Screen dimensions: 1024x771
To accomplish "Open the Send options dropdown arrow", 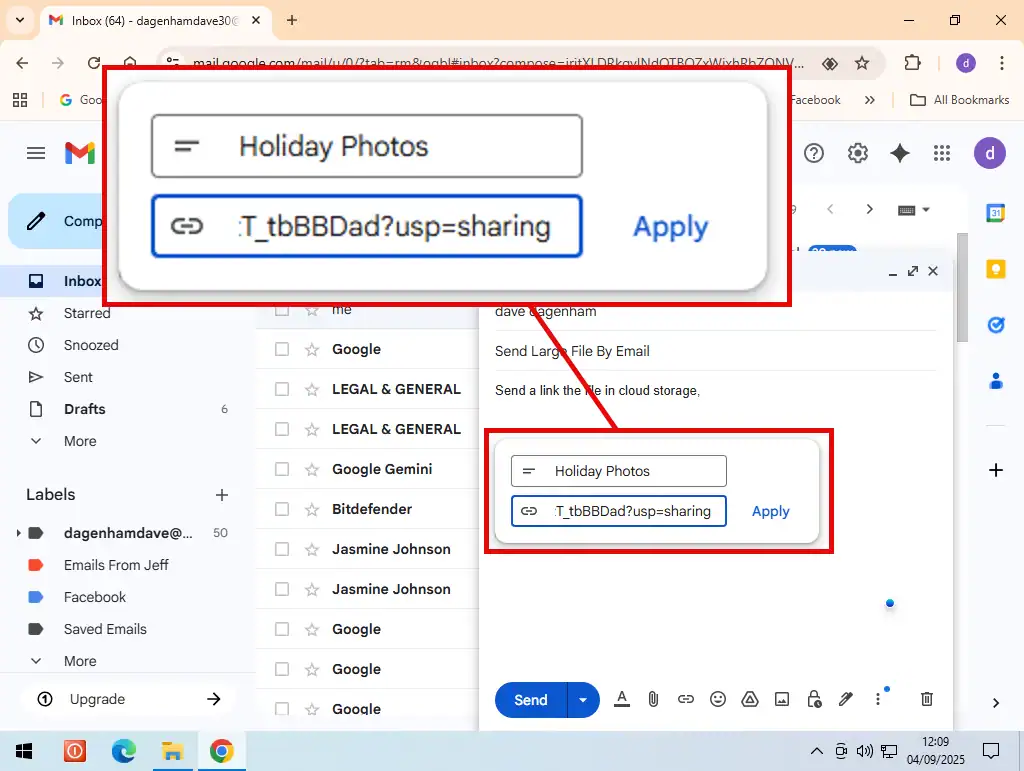I will (x=583, y=700).
